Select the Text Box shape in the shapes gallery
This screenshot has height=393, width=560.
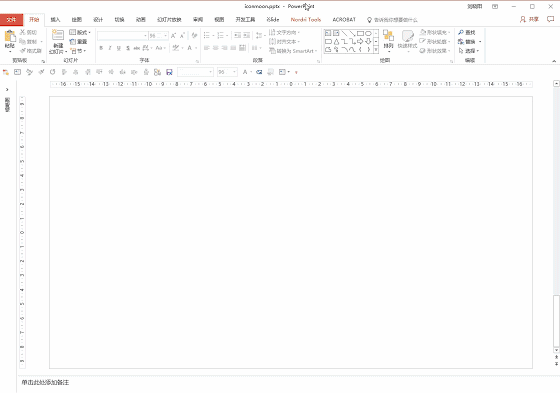point(328,33)
